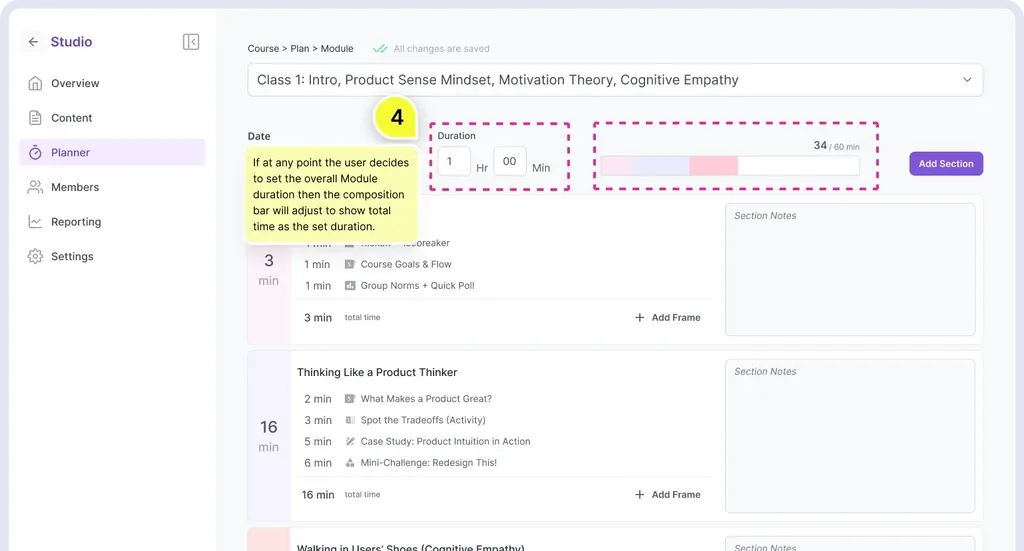Open Settings from the sidebar

(x=112, y=256)
